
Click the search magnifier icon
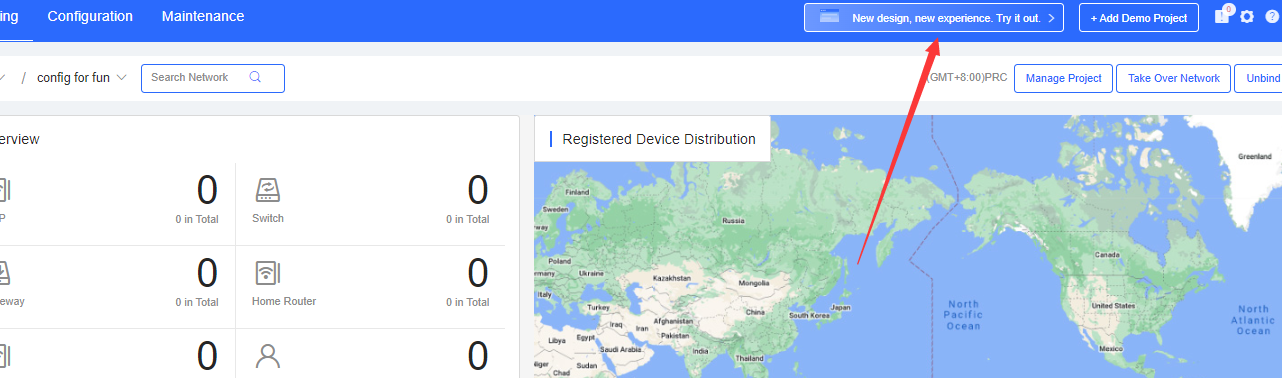pos(255,77)
